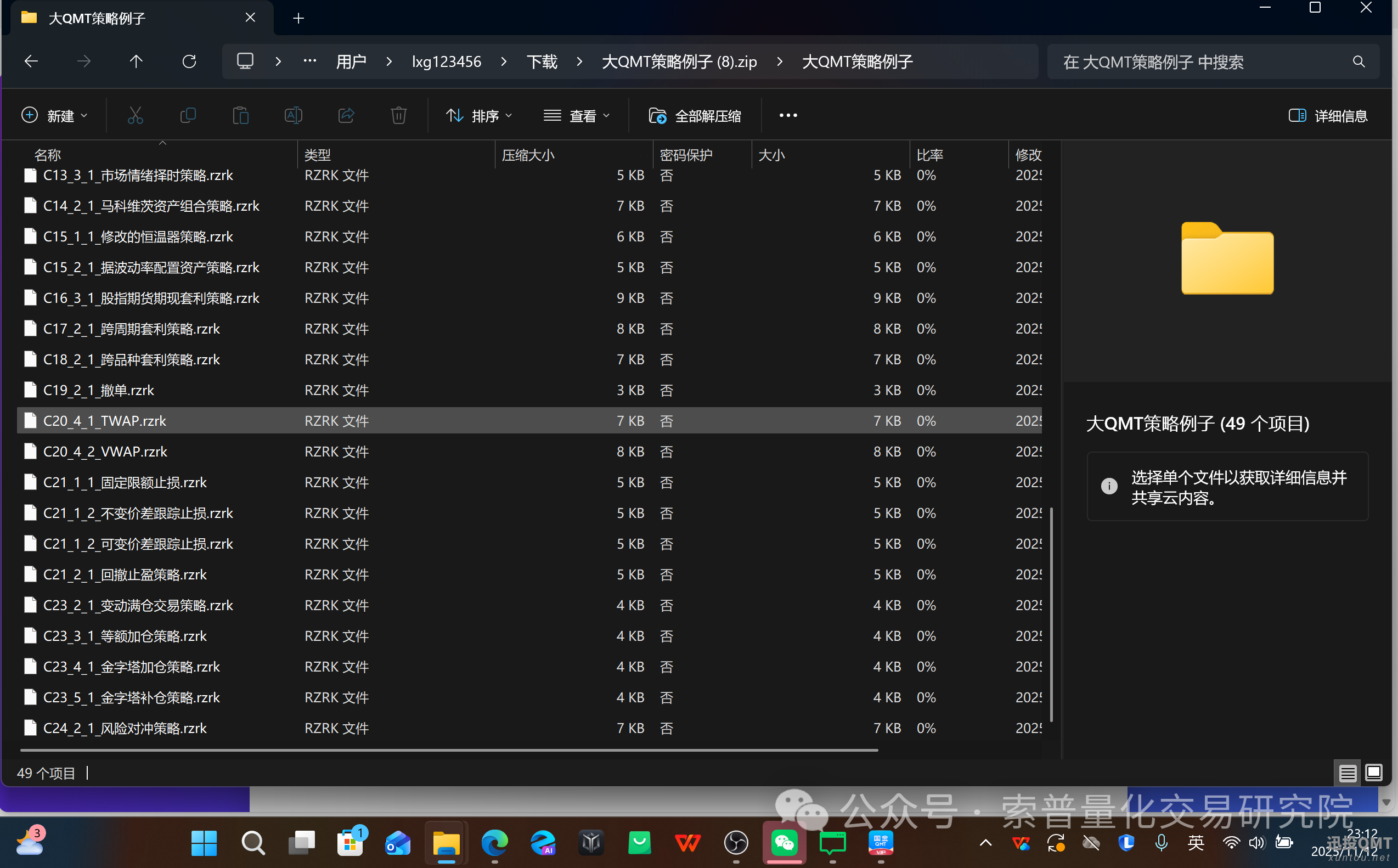Screen dimensions: 1398x868
Task: Toggle the 详细信息 details pane
Action: (x=1328, y=116)
